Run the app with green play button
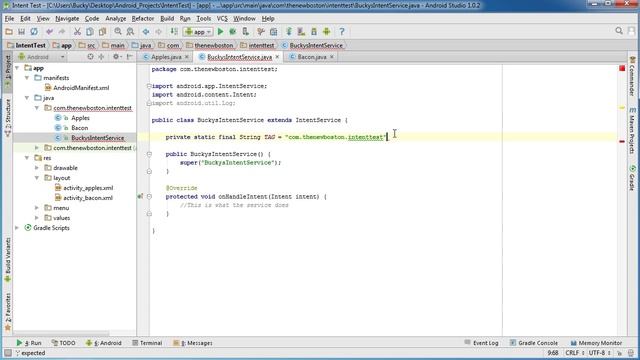Viewport: 640px width, 360px height. coord(220,31)
